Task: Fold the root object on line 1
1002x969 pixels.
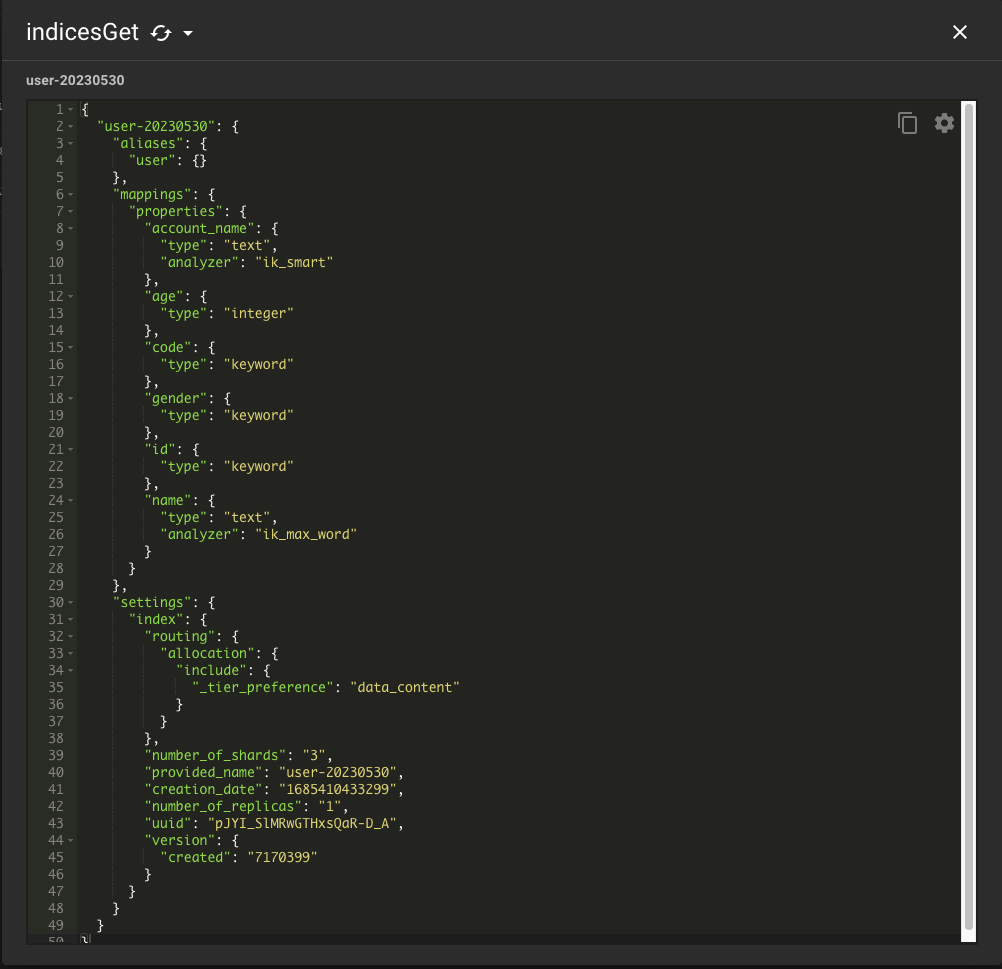Action: tap(71, 110)
